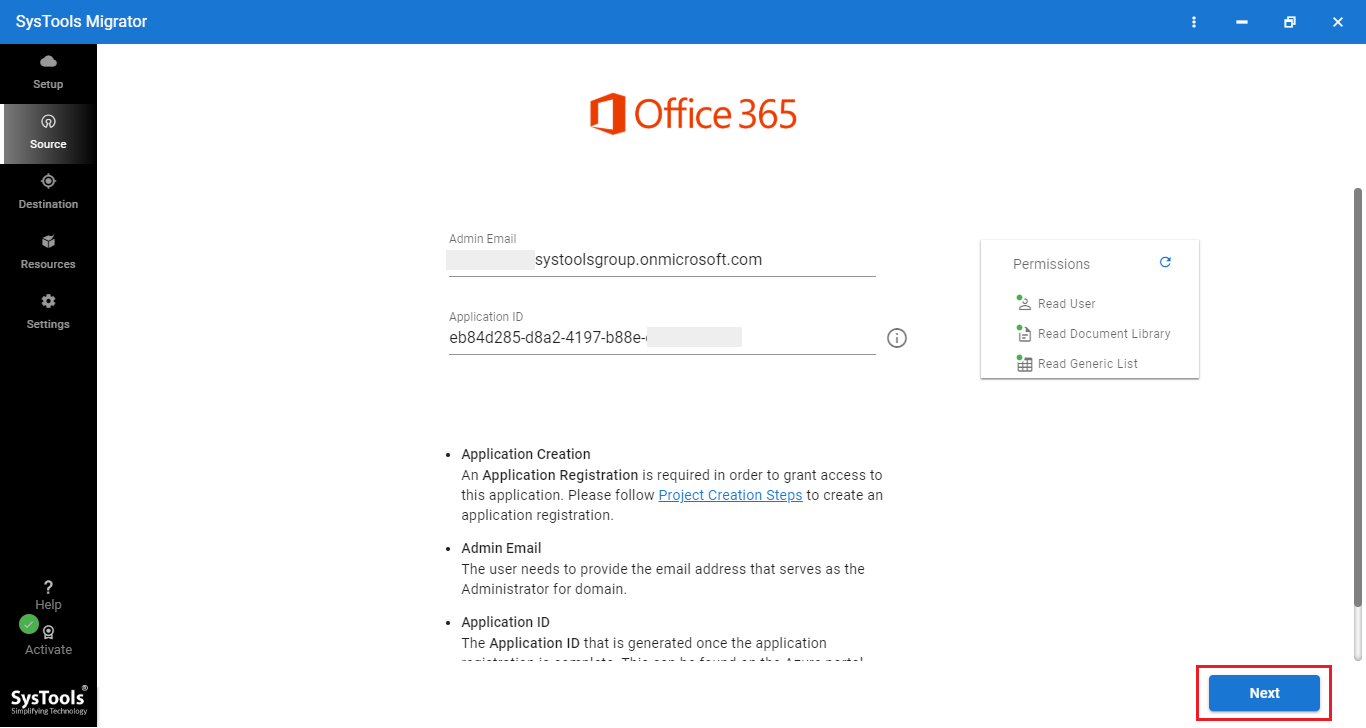Select the Destination tab label

[48, 204]
